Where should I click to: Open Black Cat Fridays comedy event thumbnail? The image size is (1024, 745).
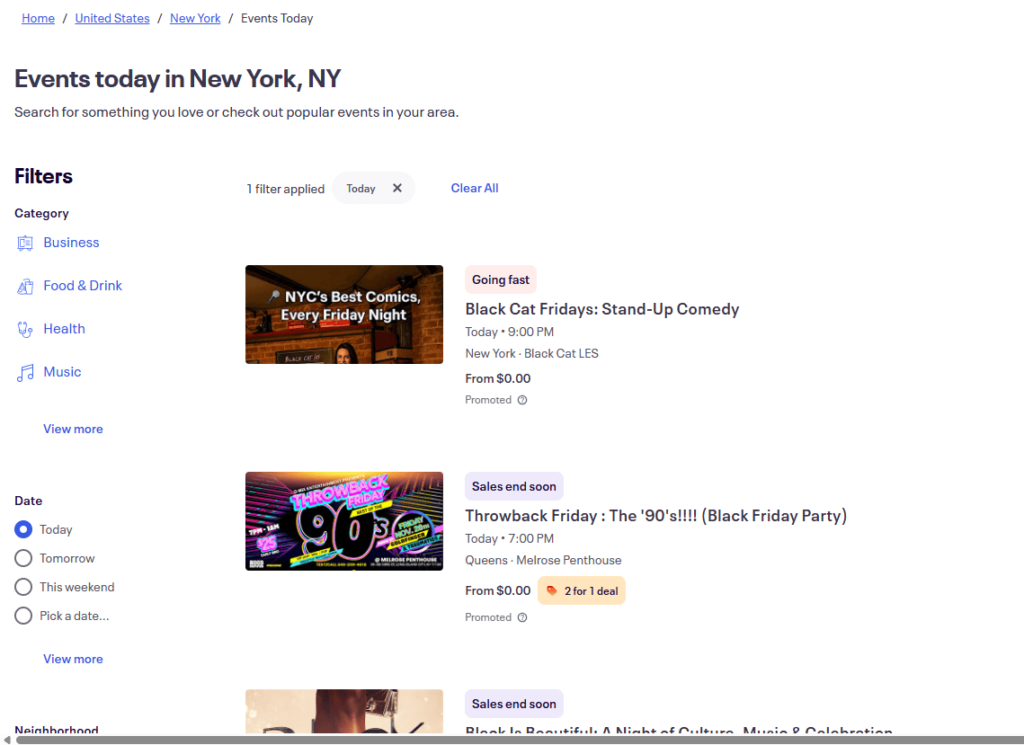344,314
